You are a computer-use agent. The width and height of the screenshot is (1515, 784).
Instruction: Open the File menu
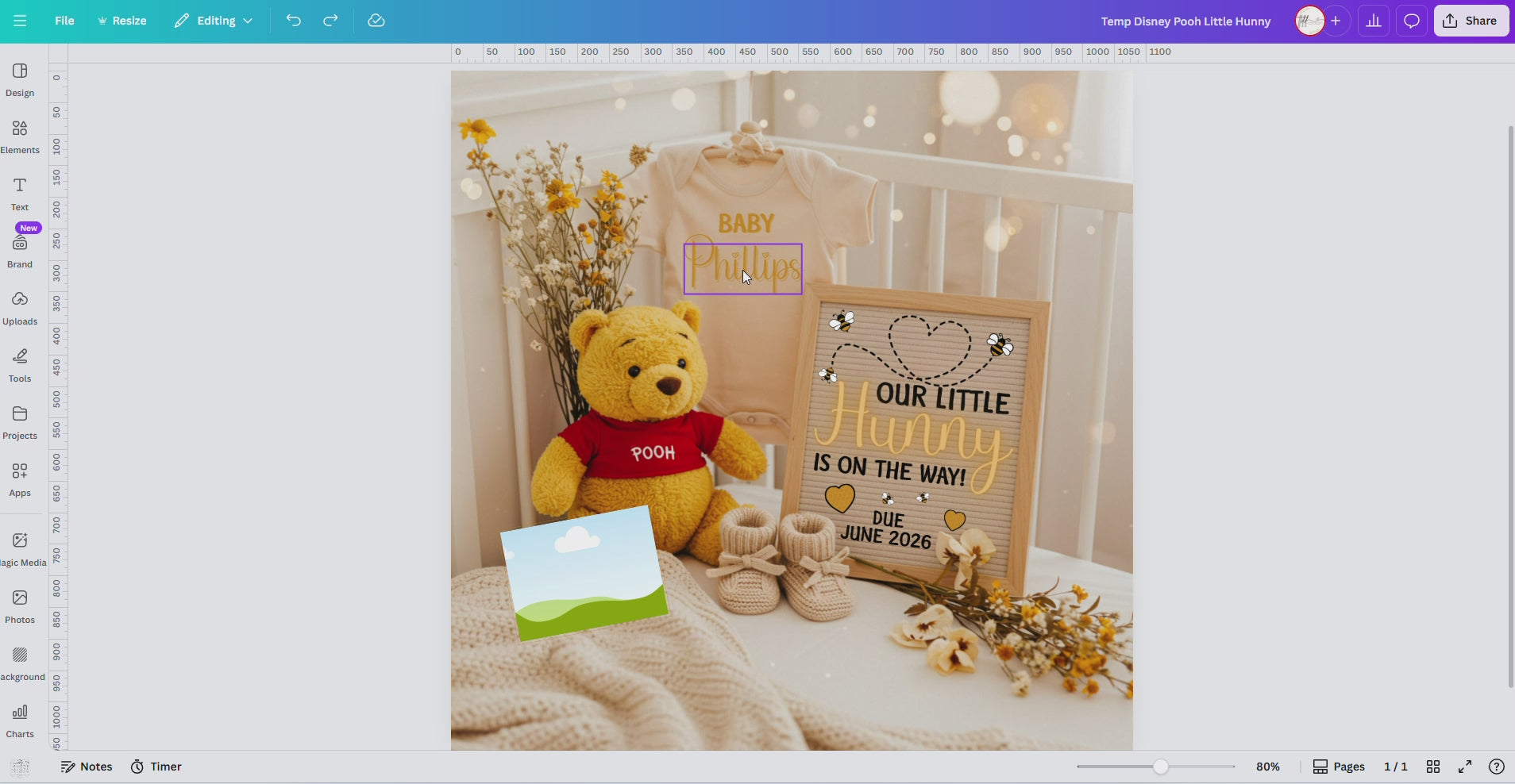click(64, 21)
